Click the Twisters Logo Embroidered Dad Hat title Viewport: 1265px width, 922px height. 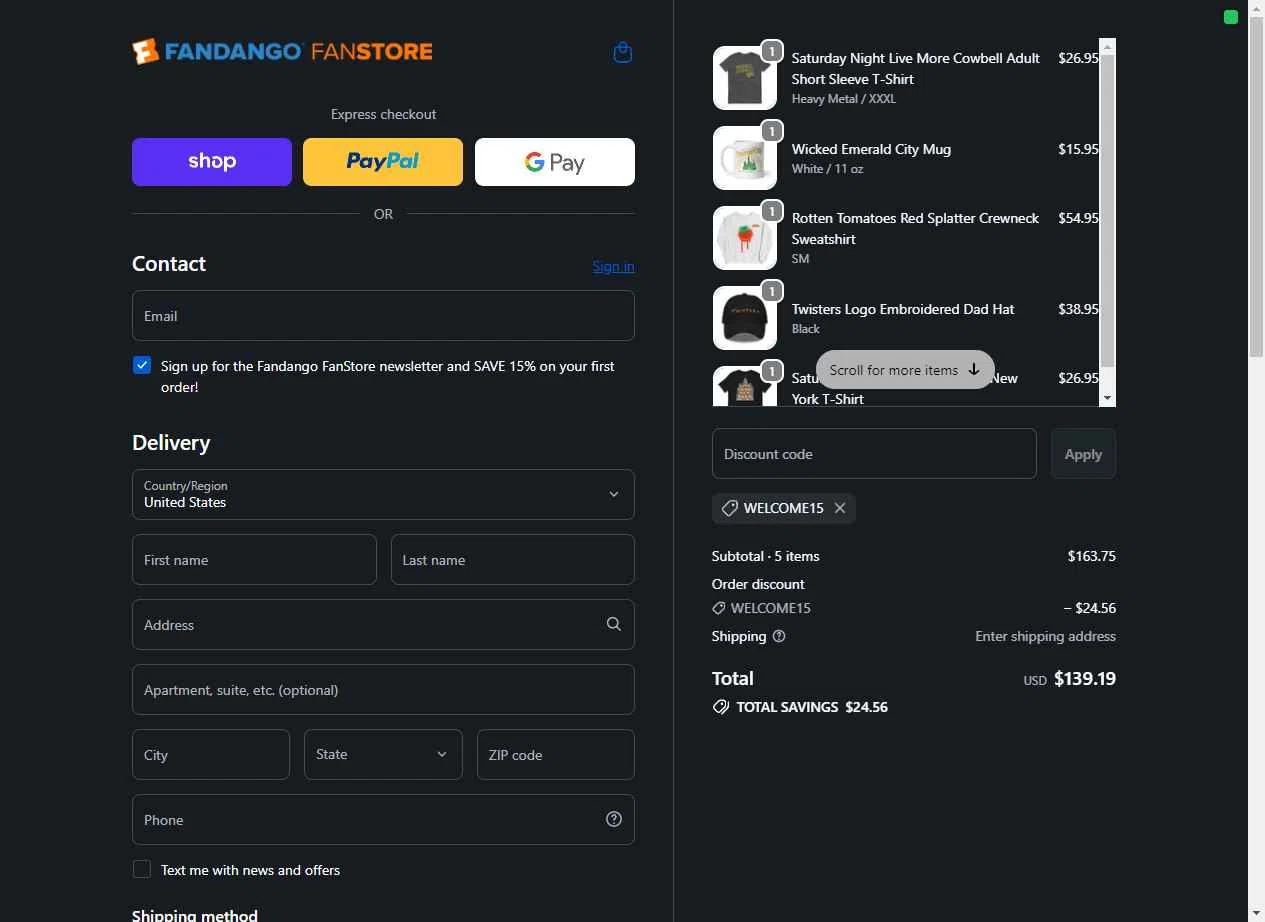pyautogui.click(x=903, y=309)
